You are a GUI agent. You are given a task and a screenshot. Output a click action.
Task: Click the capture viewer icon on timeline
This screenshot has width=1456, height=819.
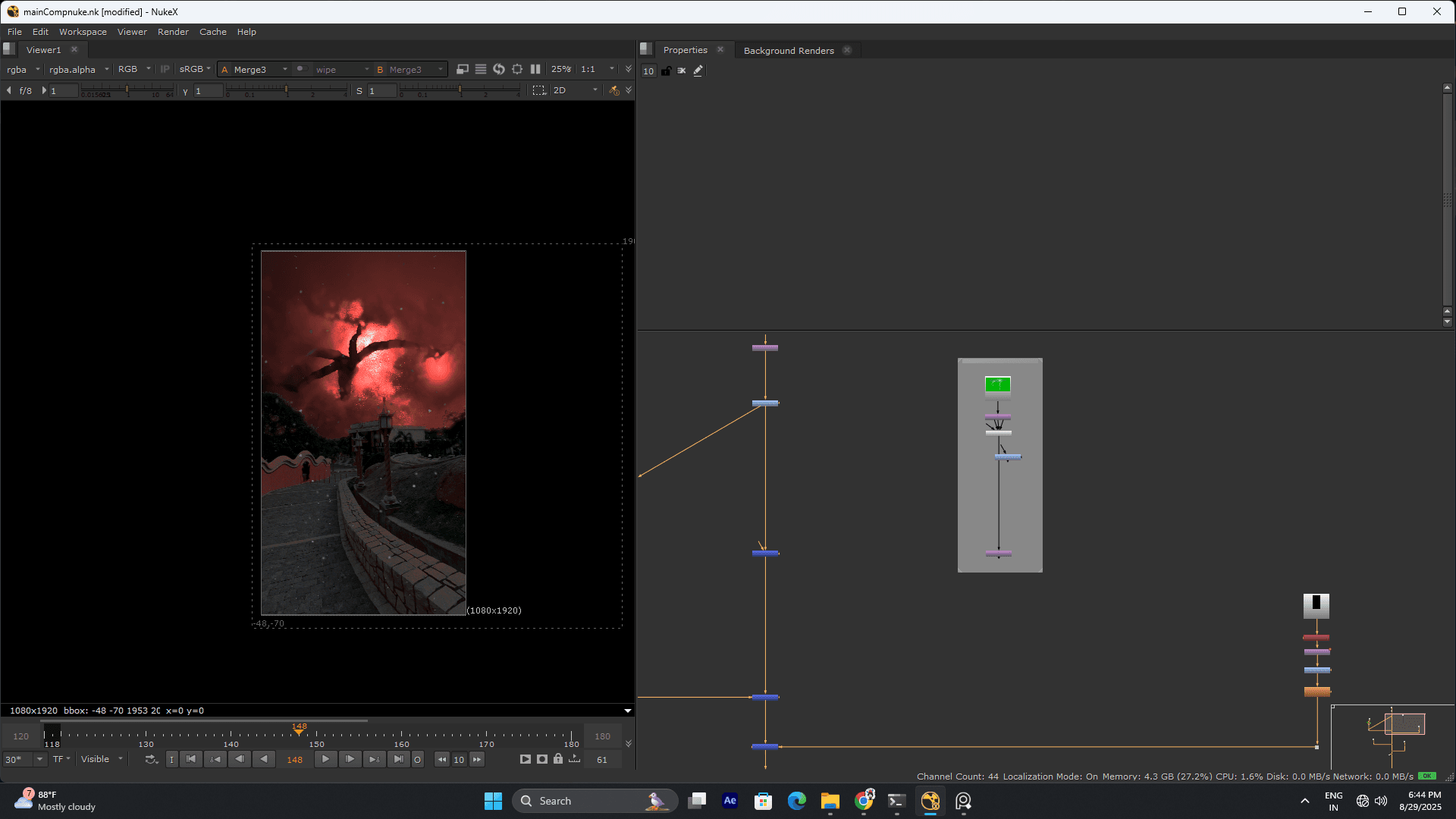(541, 759)
